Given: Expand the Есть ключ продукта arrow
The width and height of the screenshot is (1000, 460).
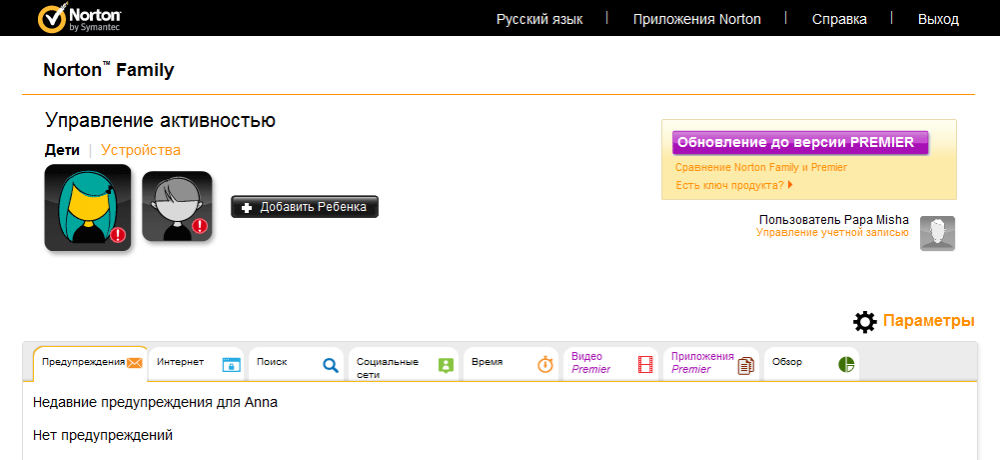Looking at the screenshot, I should click(x=790, y=186).
